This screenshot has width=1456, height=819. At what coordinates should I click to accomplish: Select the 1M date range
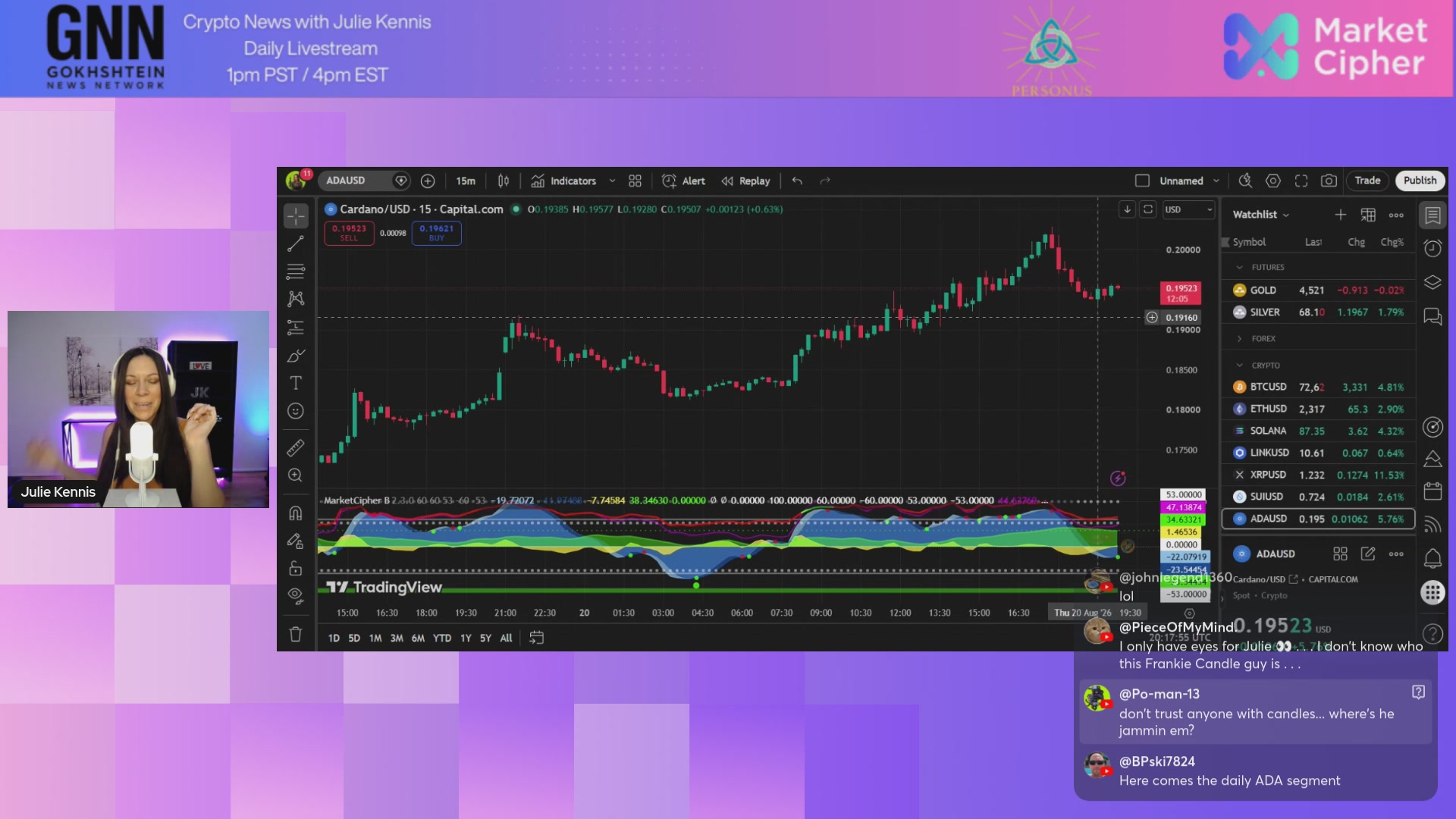point(375,639)
